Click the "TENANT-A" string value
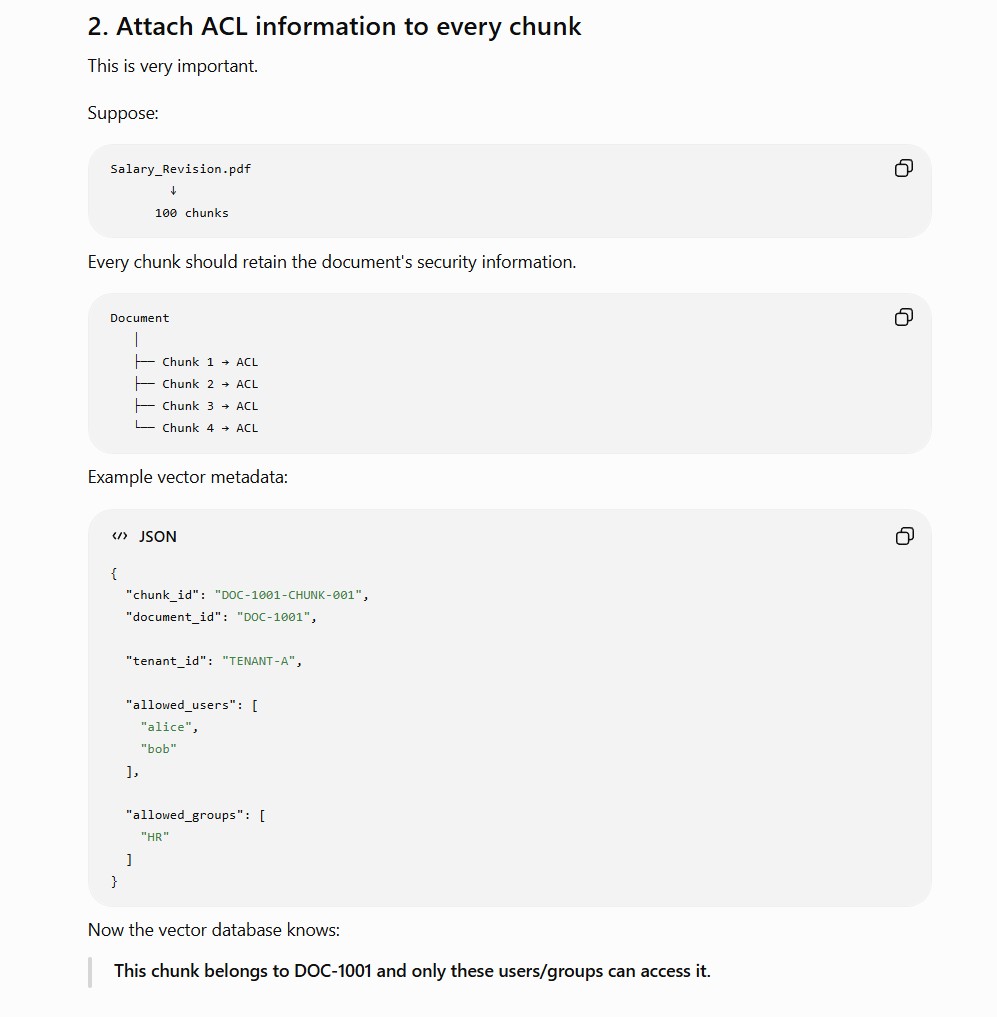This screenshot has width=997, height=1017. (x=259, y=661)
